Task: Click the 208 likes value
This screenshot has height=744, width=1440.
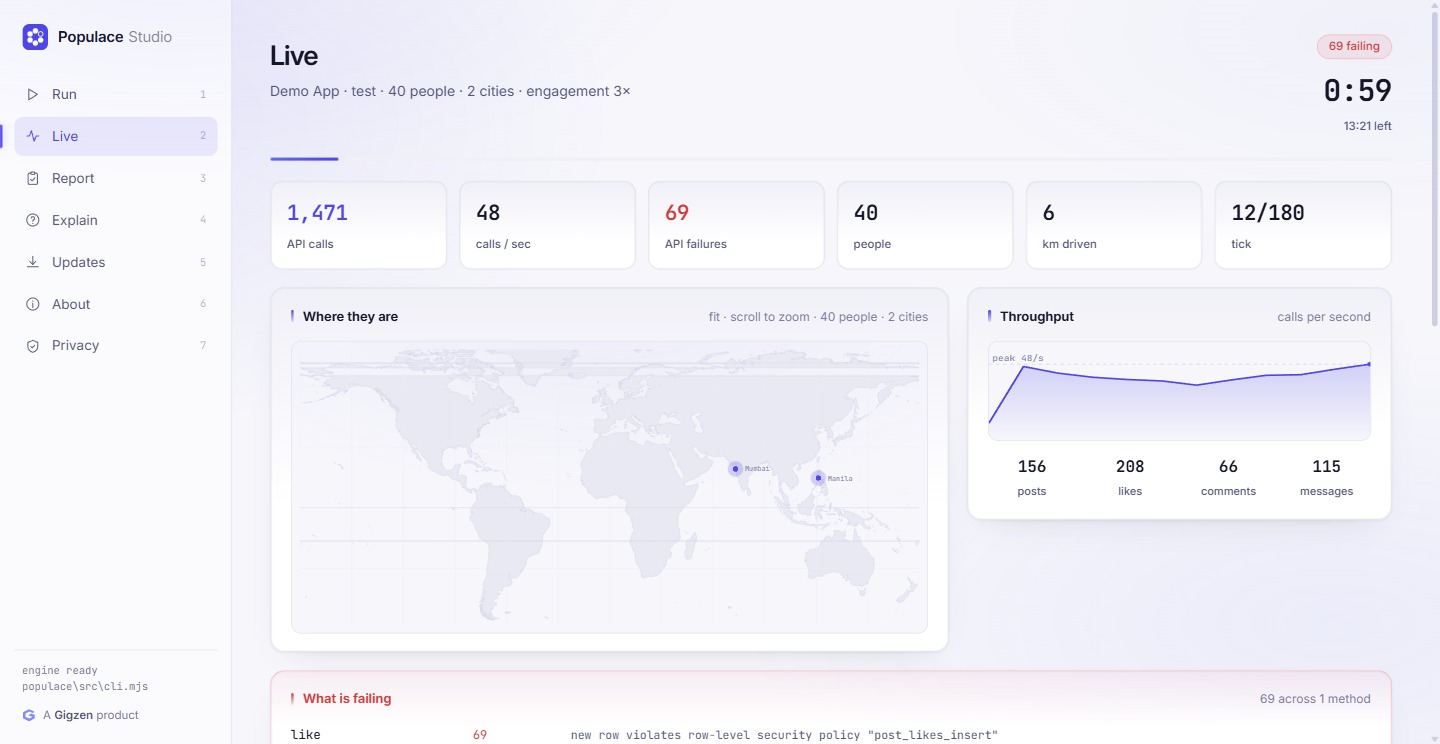Action: 1130,466
